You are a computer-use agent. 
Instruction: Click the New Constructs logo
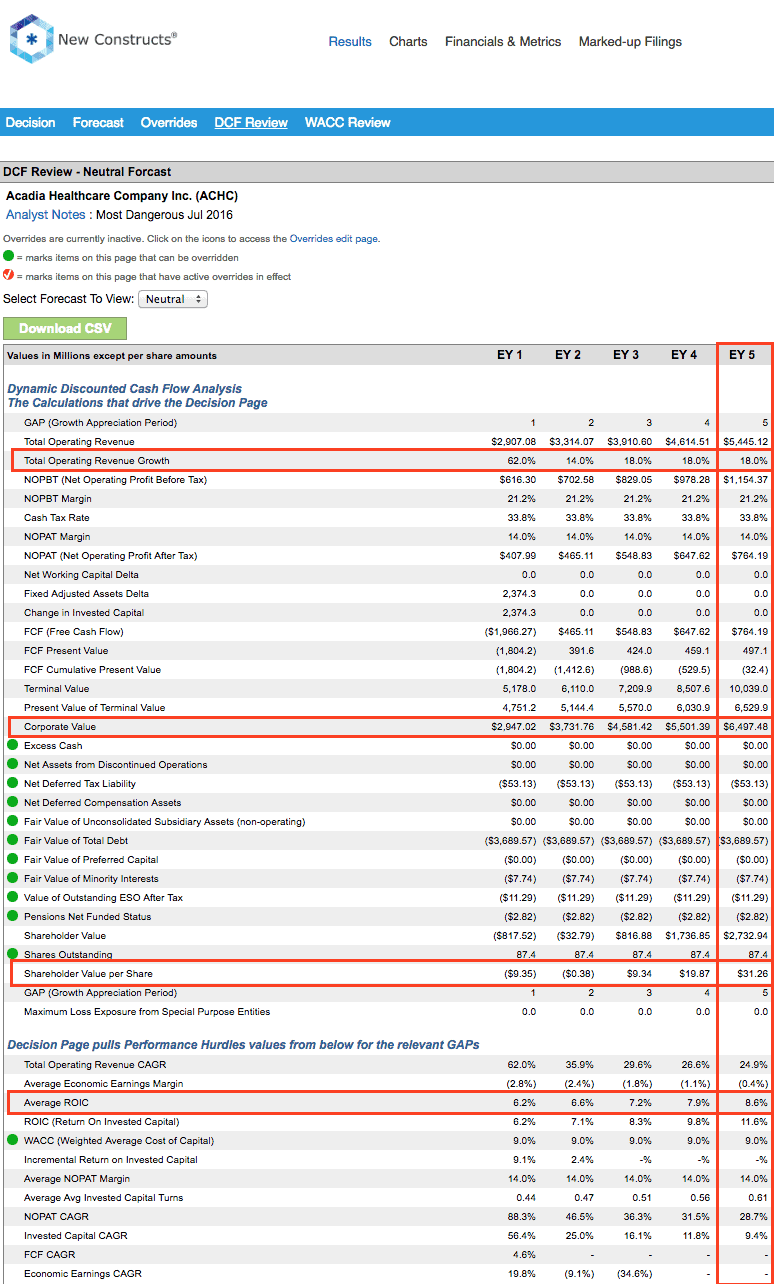click(x=93, y=39)
